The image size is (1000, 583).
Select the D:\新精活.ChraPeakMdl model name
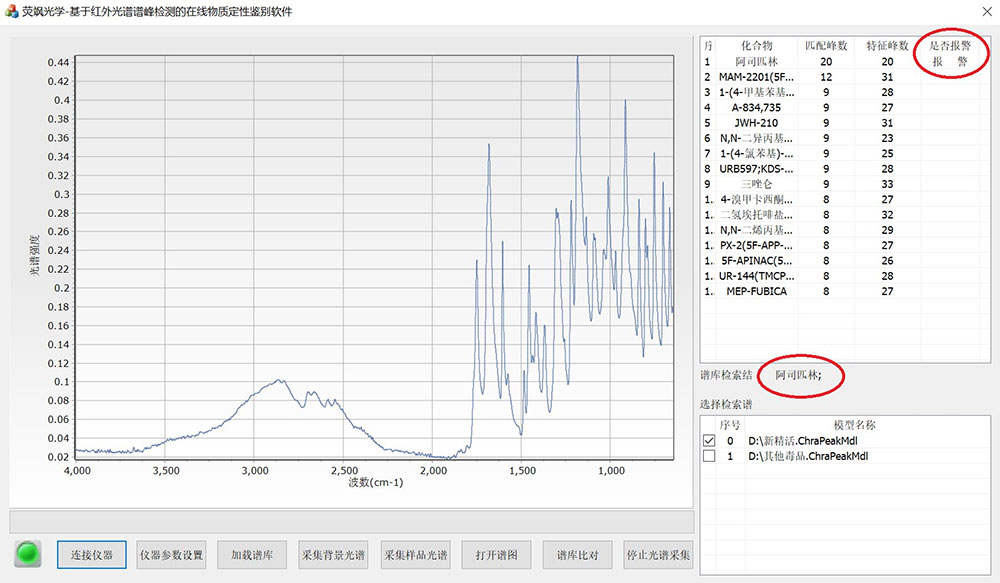[x=803, y=441]
